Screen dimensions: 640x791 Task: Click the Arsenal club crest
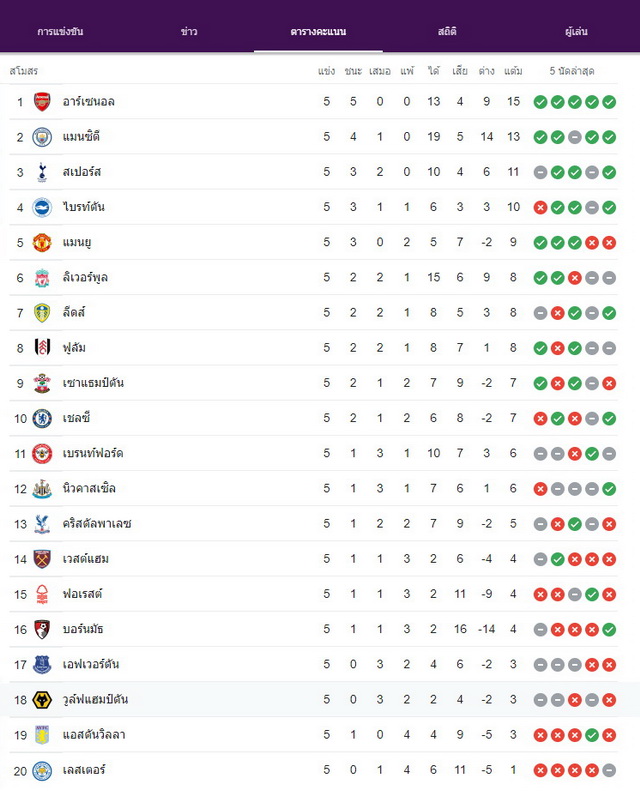tap(42, 101)
